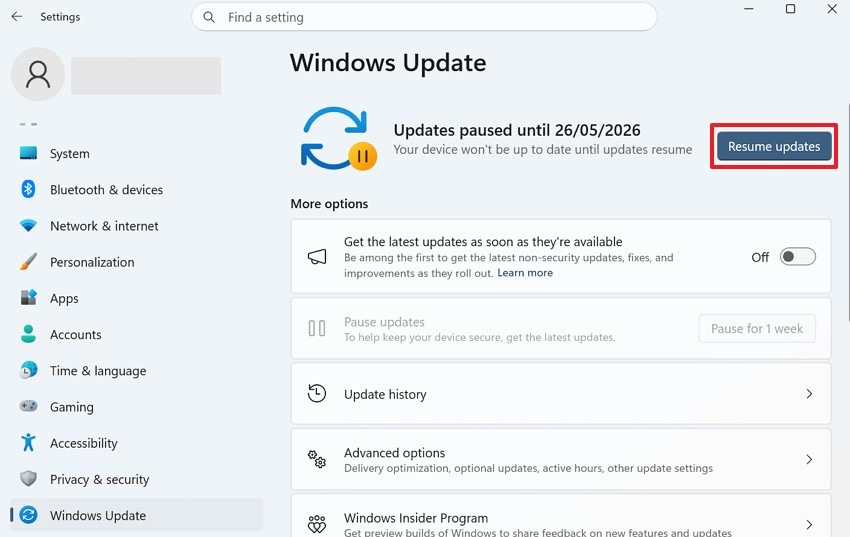Click the Update history clock icon
Screen dimensions: 850x537
pyautogui.click(x=317, y=393)
